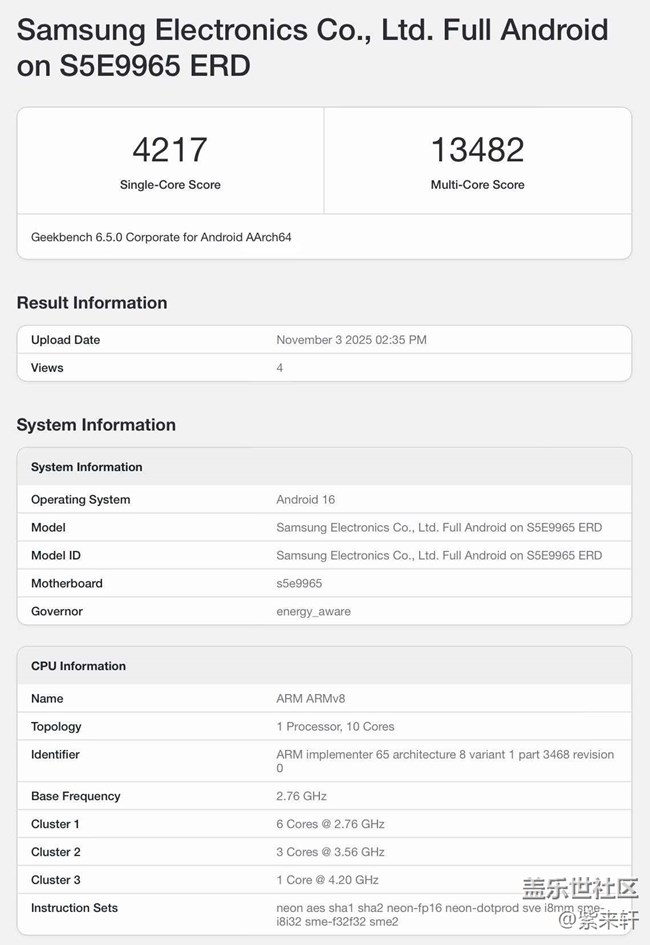The width and height of the screenshot is (650, 945).
Task: Click the Model row device name value
Action: click(439, 528)
